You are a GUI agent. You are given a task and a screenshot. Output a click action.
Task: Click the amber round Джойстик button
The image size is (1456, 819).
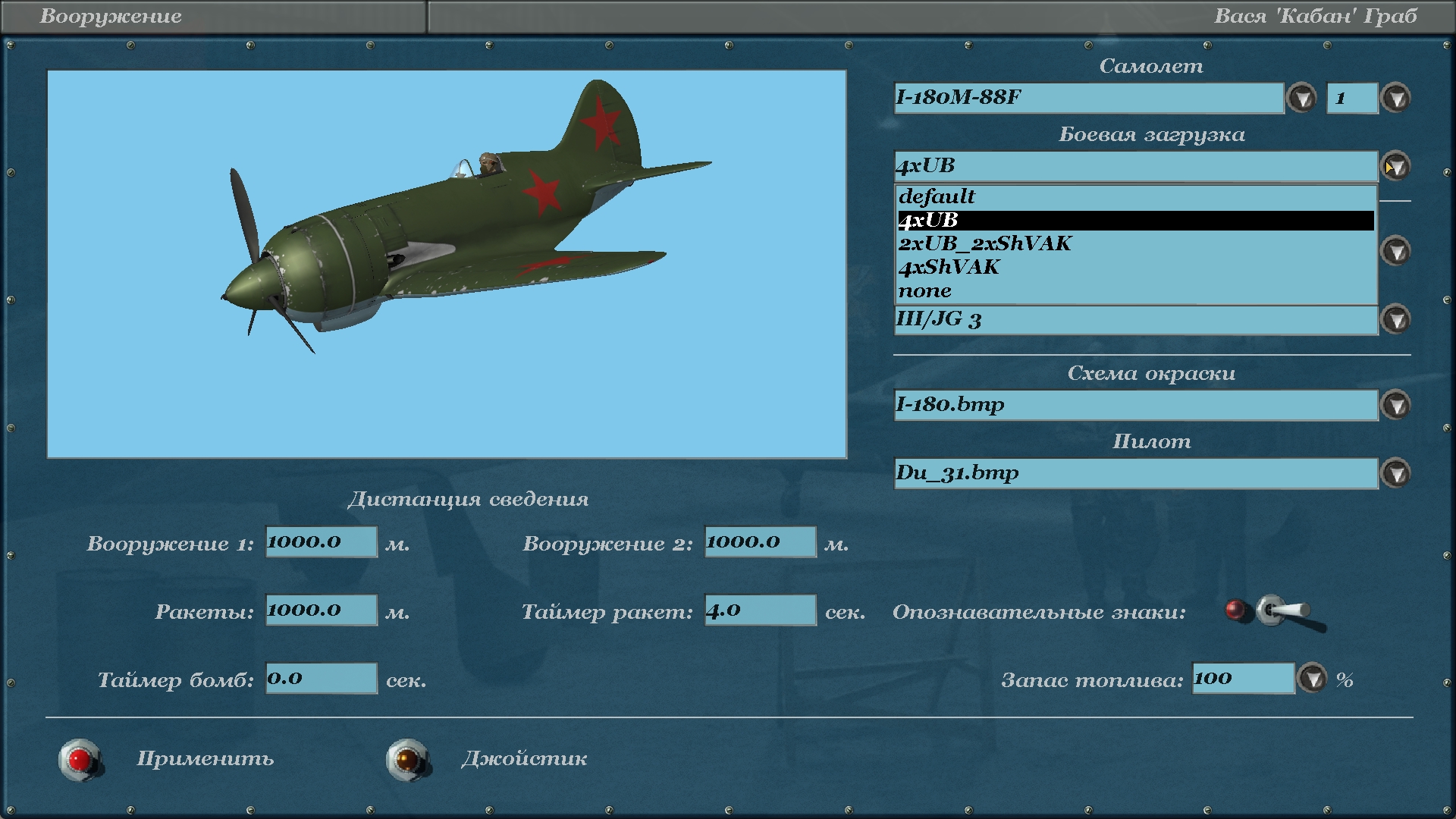tap(408, 759)
